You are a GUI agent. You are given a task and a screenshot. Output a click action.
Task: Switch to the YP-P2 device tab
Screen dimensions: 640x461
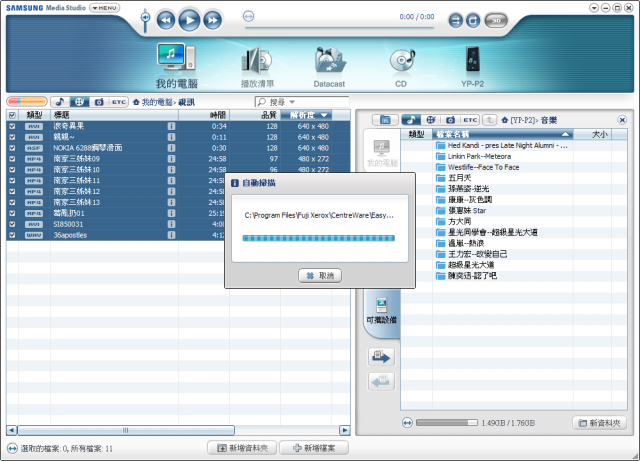(473, 67)
